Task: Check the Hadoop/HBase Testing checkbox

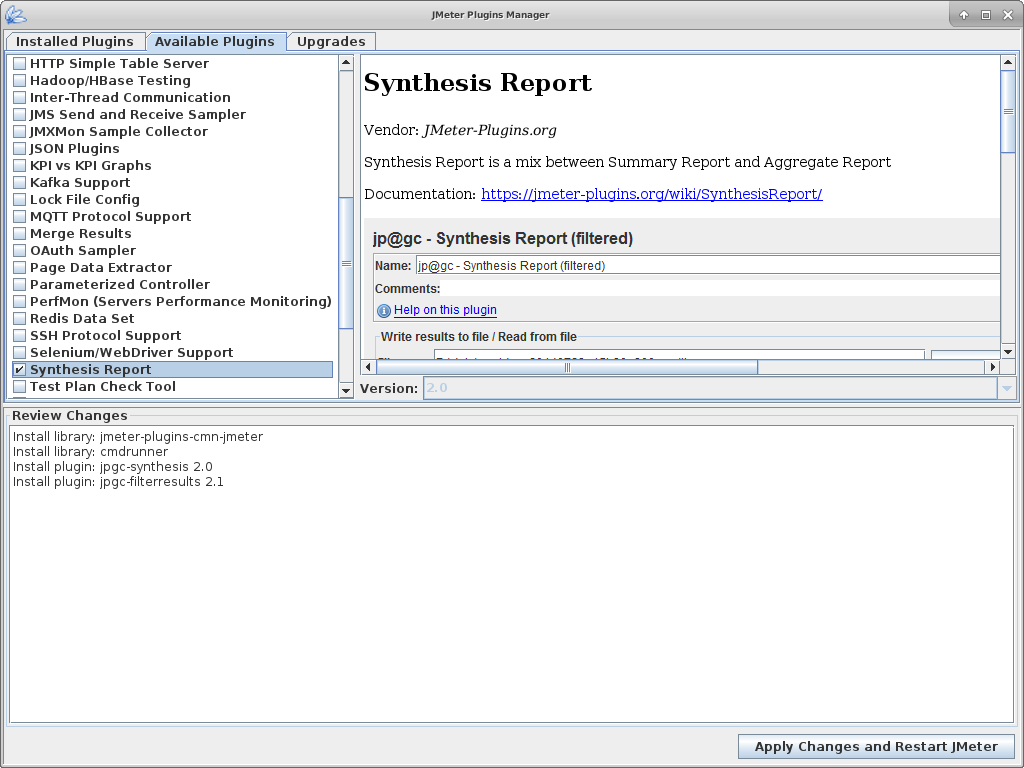Action: [20, 80]
